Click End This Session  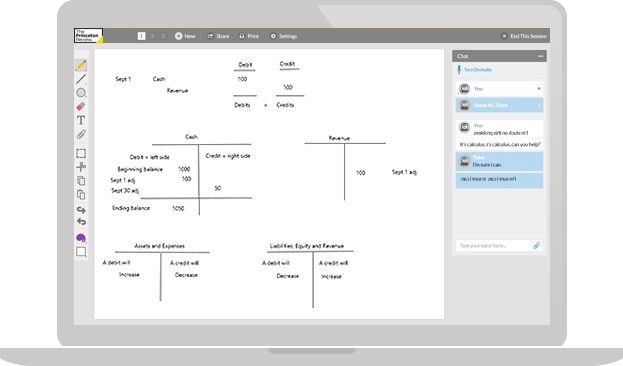point(524,36)
